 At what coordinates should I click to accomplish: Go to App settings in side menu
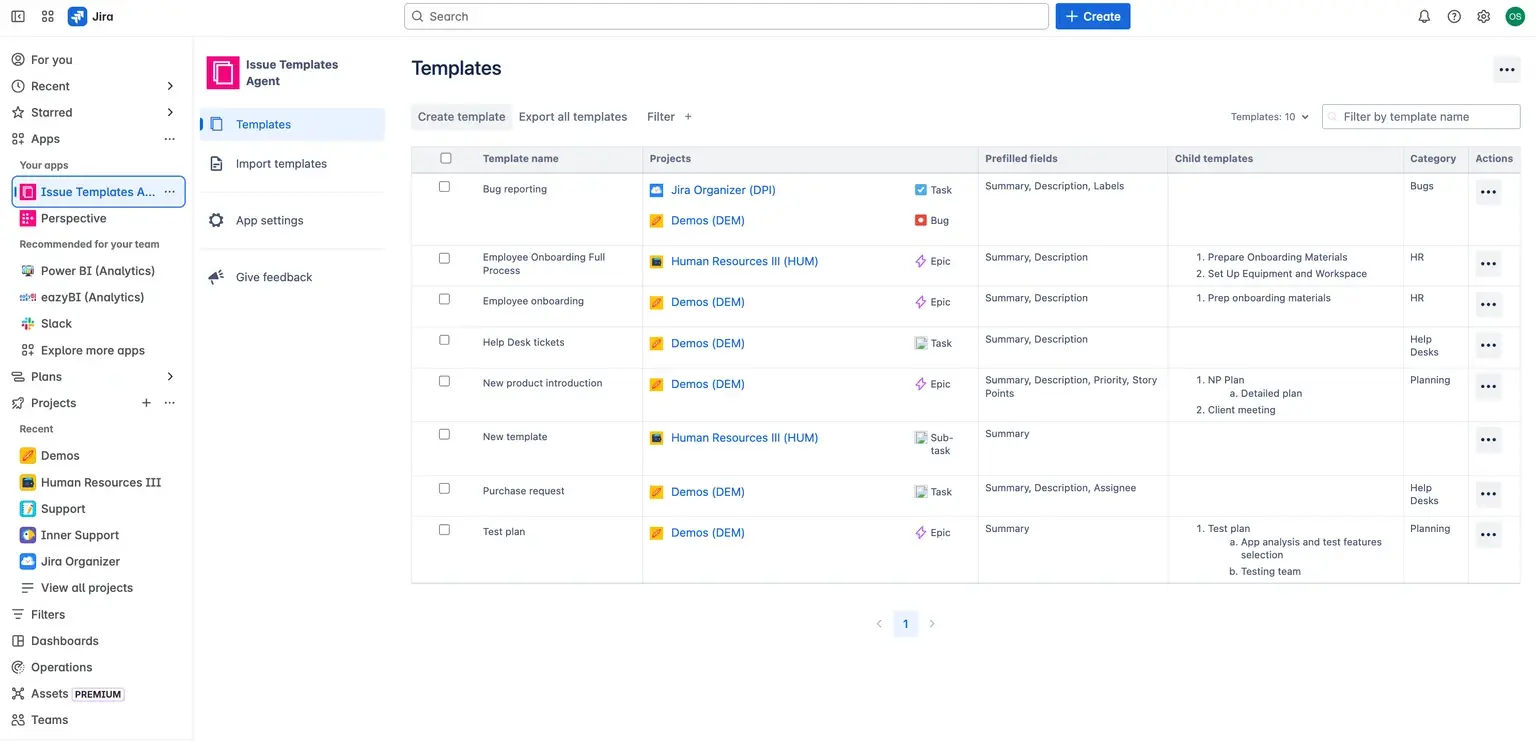269,221
